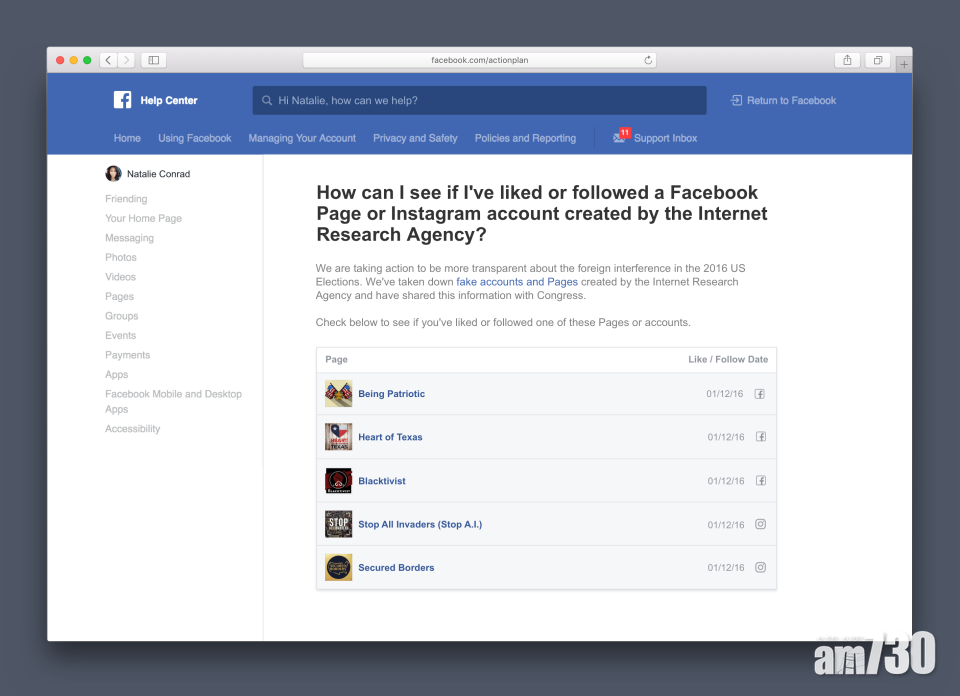Click the Facebook icon beside Being Patriotic's date
This screenshot has width=960, height=696.
[759, 394]
